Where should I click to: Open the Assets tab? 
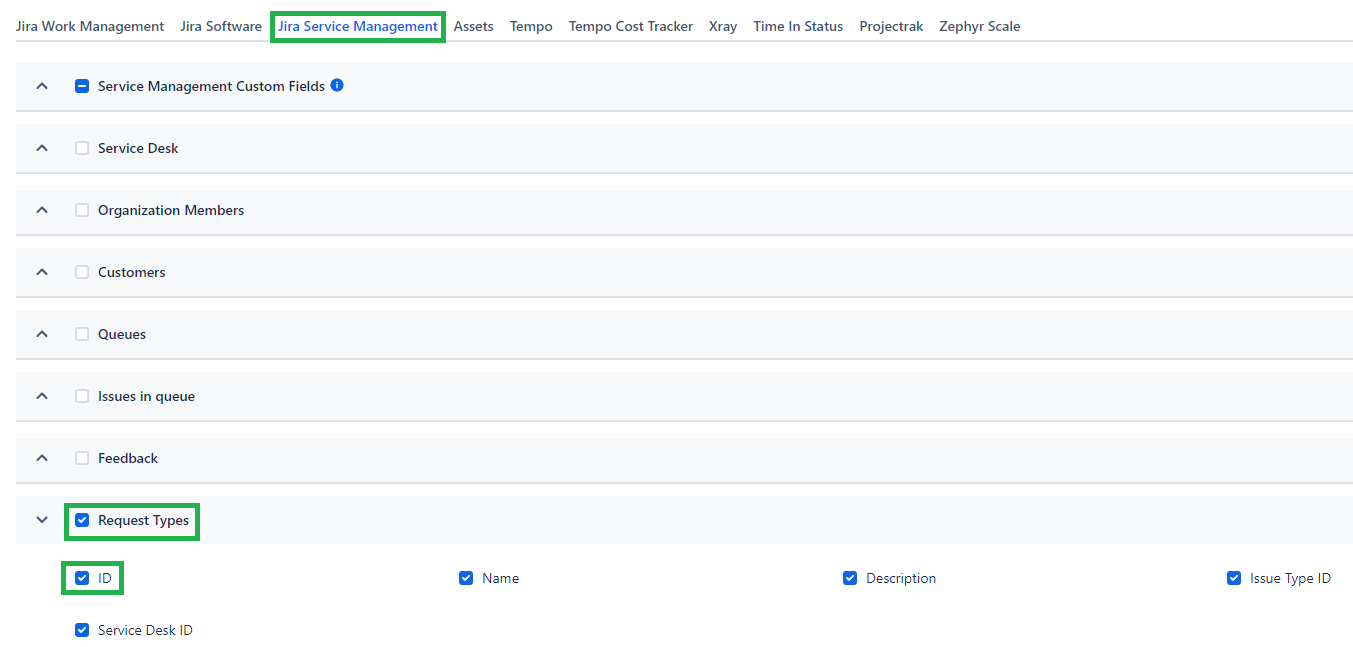473,27
